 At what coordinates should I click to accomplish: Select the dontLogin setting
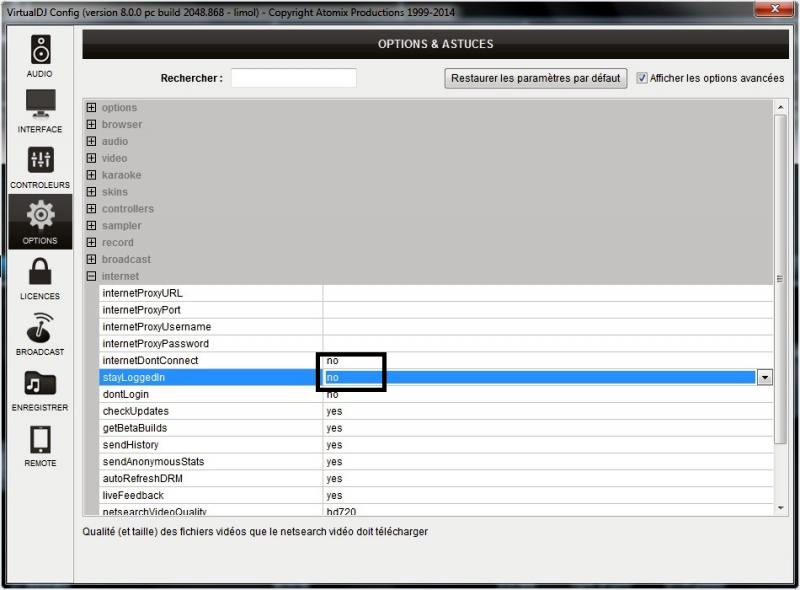tap(126, 394)
